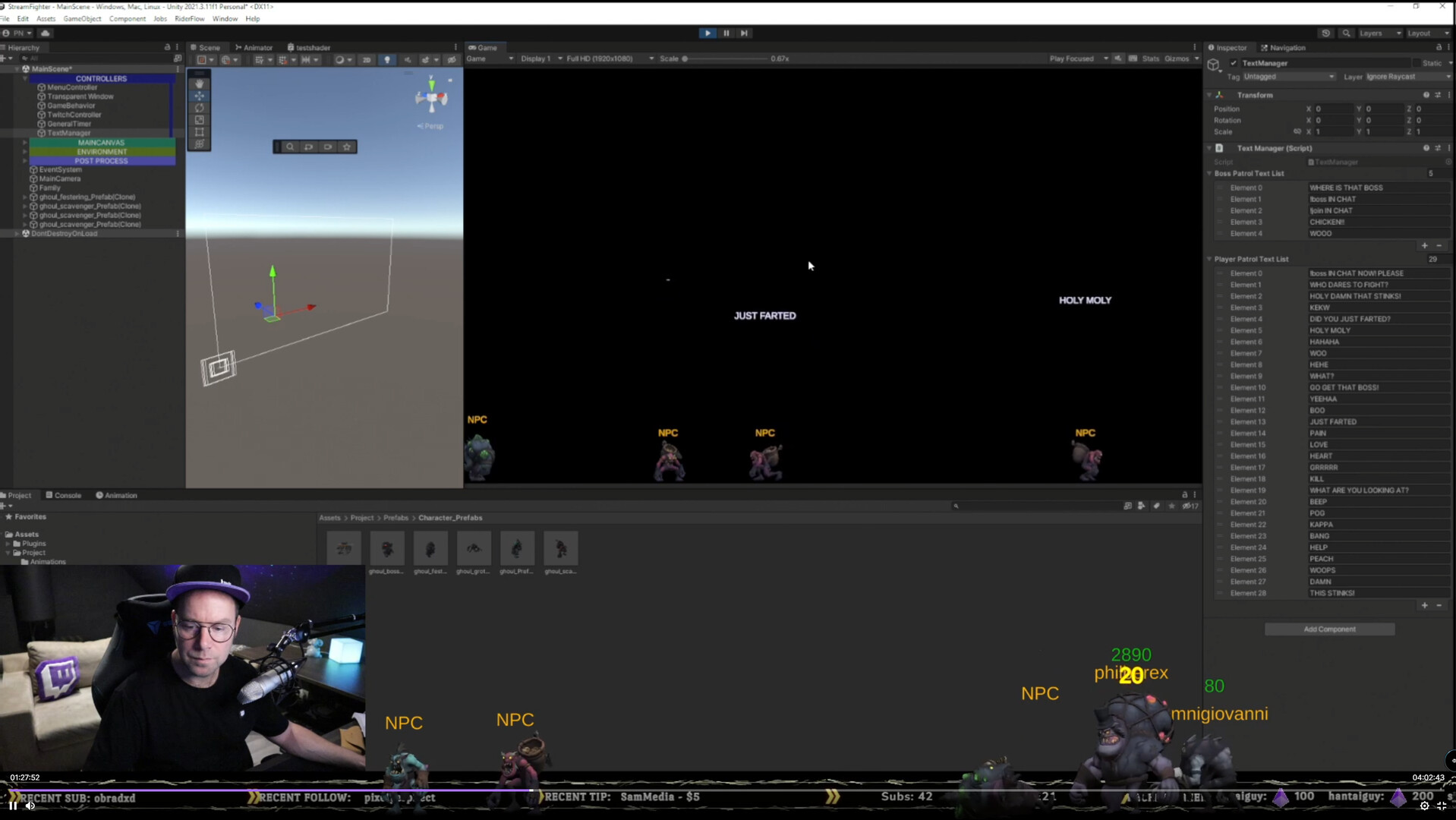The width and height of the screenshot is (1456, 820).
Task: Switch to the Animator tab
Action: 254,47
